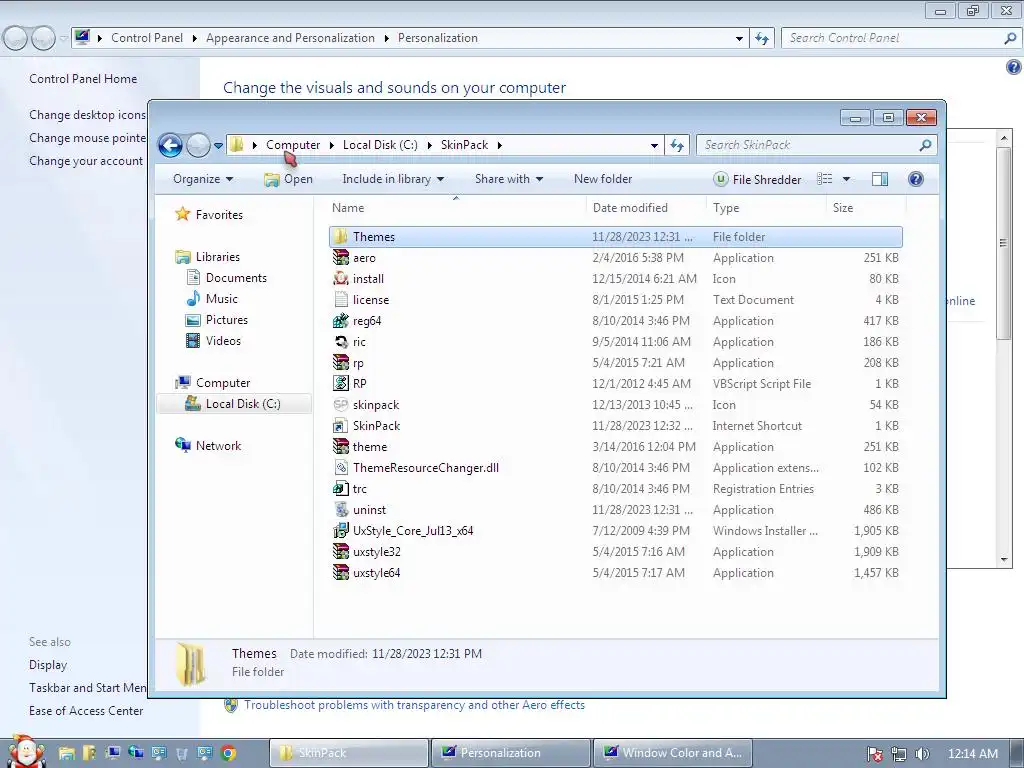
Task: Toggle the preview pane icon
Action: (880, 179)
